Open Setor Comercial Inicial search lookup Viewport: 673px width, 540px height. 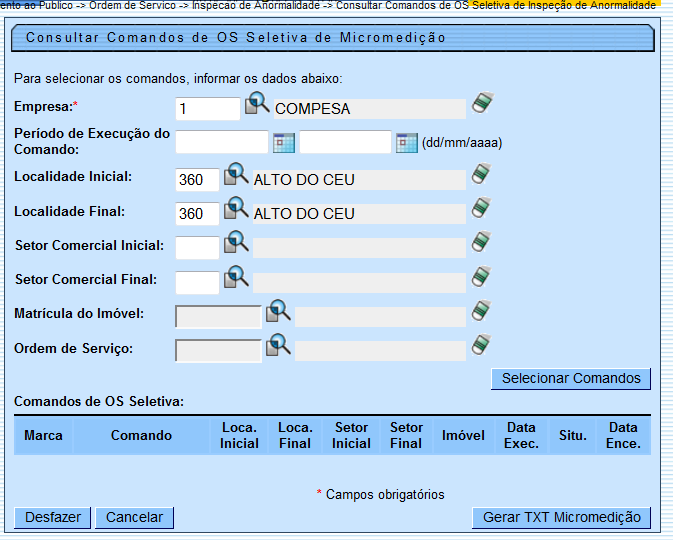click(236, 244)
